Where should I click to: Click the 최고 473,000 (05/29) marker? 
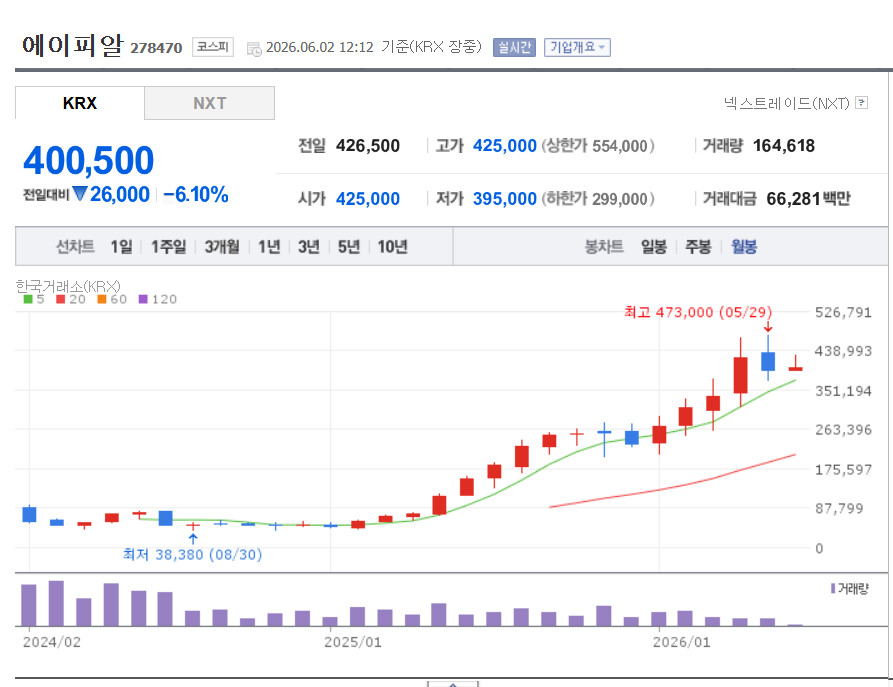[x=698, y=312]
